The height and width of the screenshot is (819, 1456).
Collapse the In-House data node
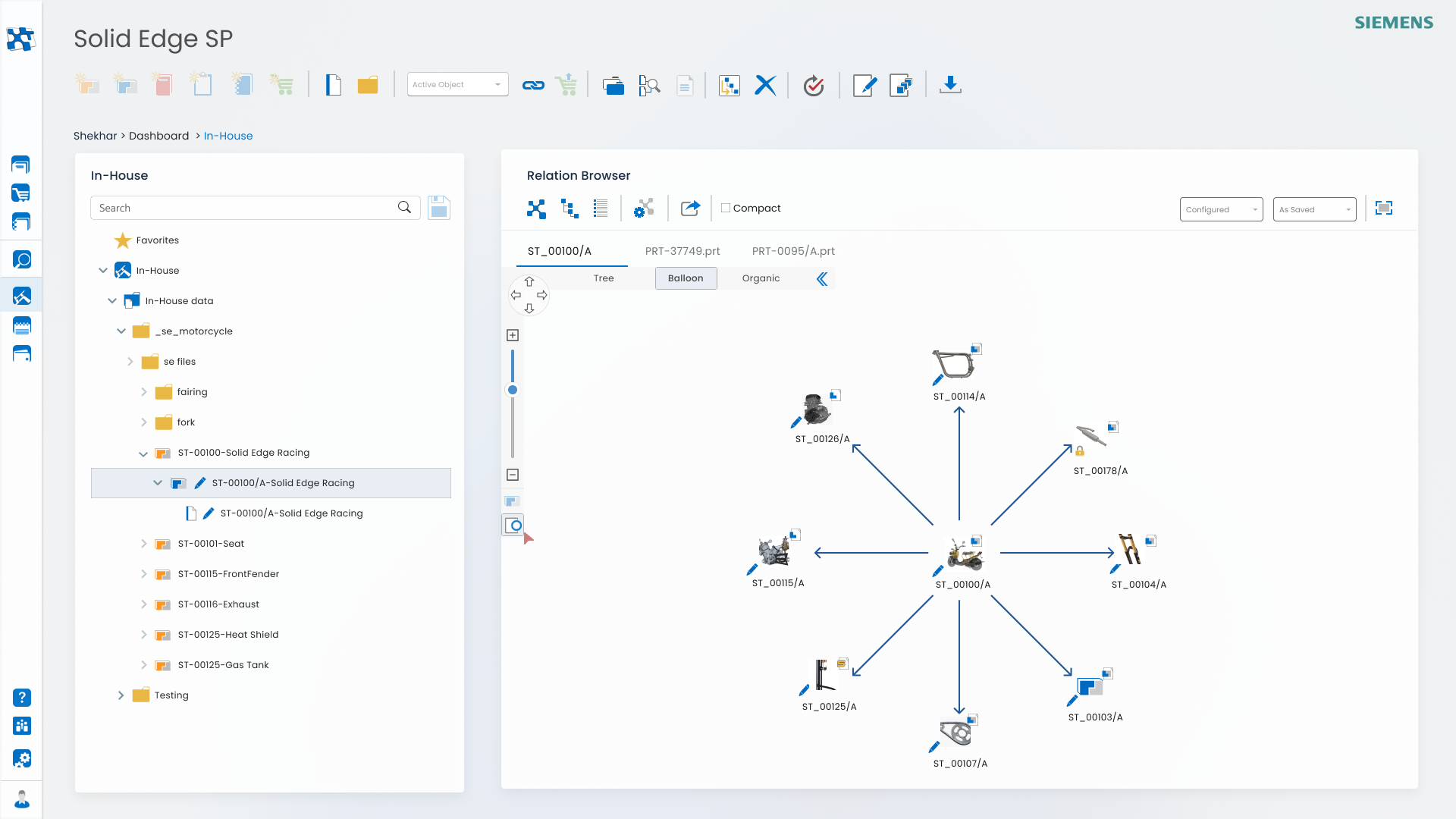point(112,300)
